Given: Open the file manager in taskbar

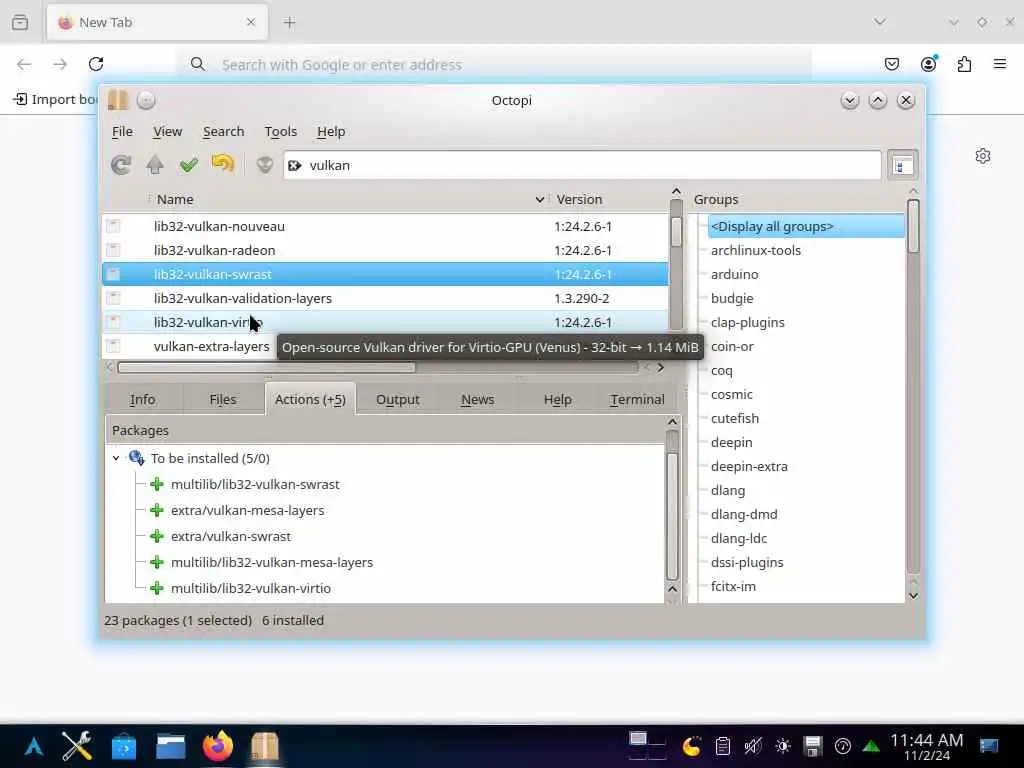Looking at the screenshot, I should (171, 746).
